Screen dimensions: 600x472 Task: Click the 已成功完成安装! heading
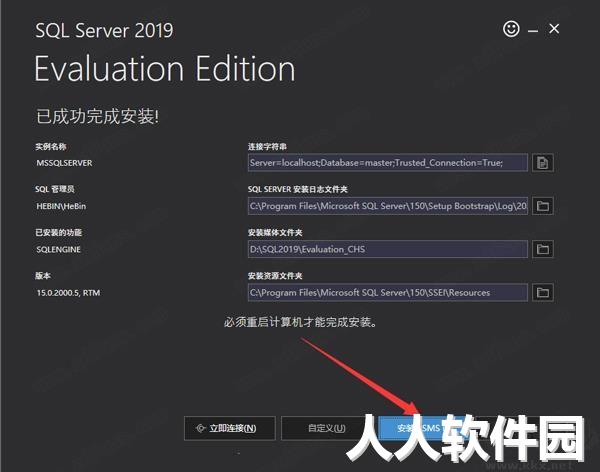point(97,116)
